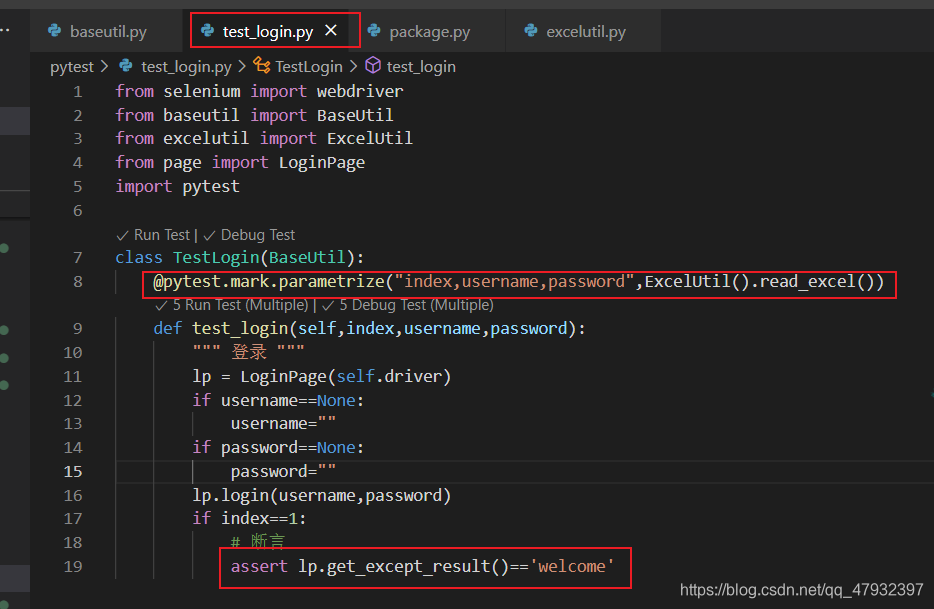The height and width of the screenshot is (609, 934).
Task: Click 'username==None' condition on line 12
Action: [288, 400]
